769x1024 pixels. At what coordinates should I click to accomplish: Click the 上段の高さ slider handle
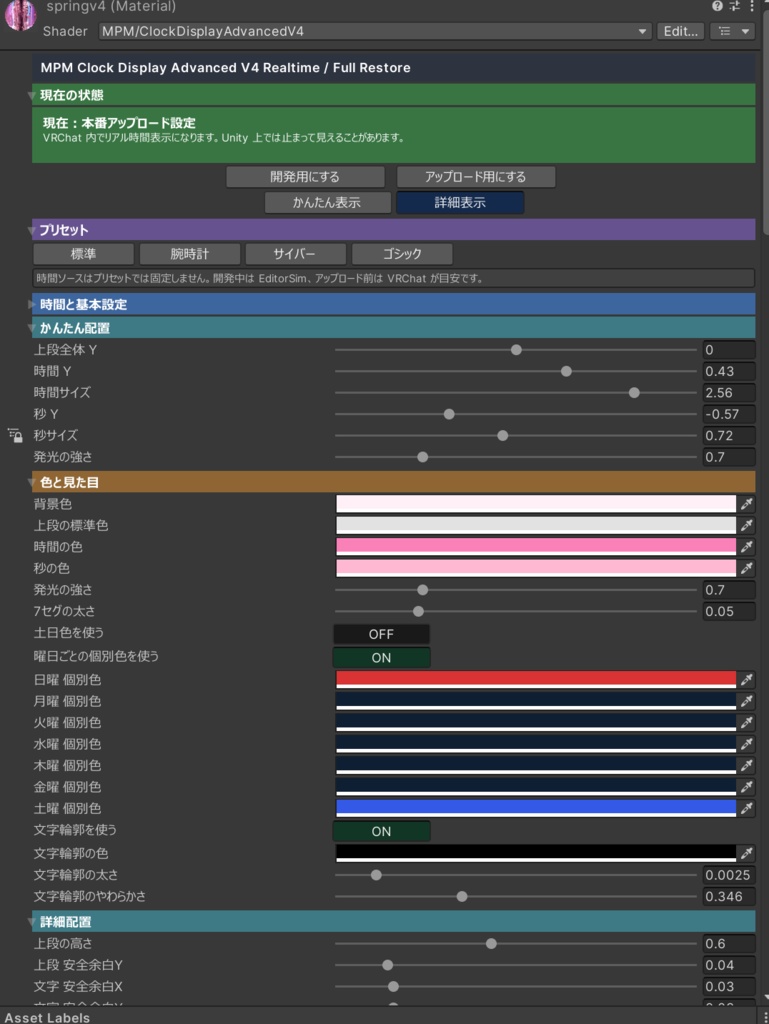point(492,944)
